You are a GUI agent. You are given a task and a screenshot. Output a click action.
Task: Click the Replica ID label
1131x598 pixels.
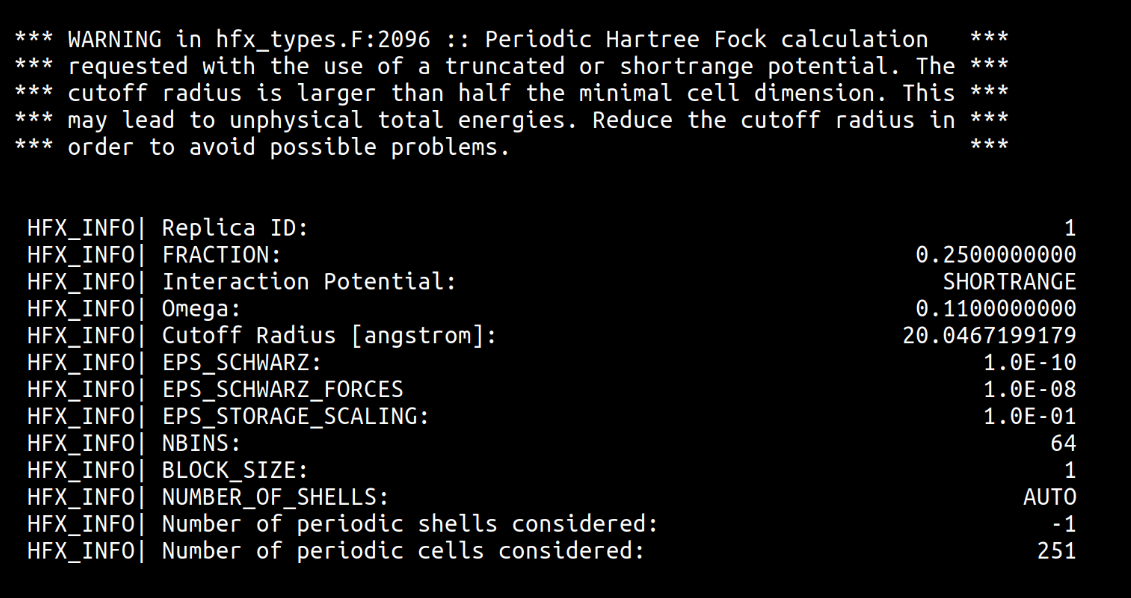235,228
